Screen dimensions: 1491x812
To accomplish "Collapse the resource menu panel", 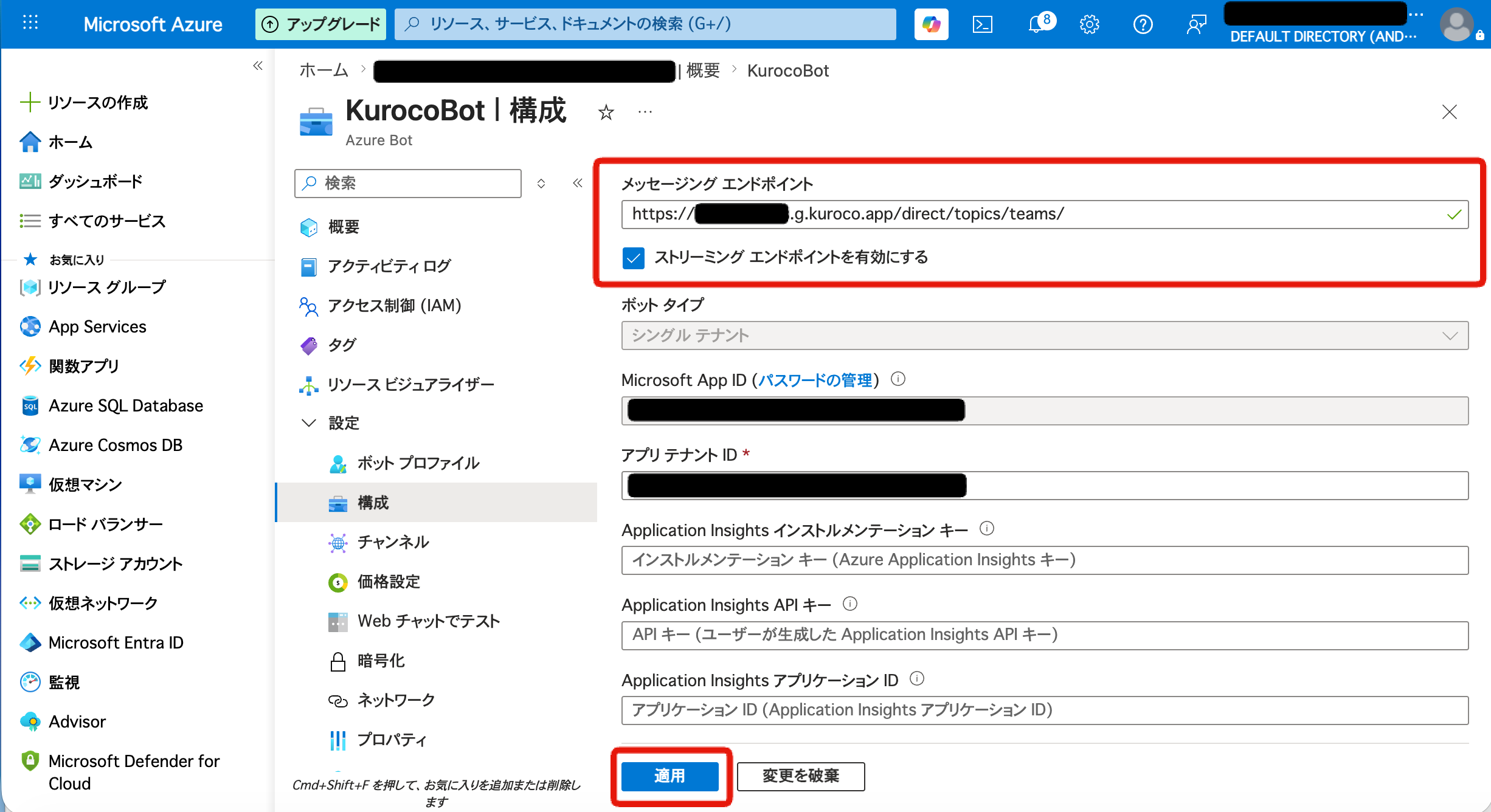I will [x=578, y=183].
